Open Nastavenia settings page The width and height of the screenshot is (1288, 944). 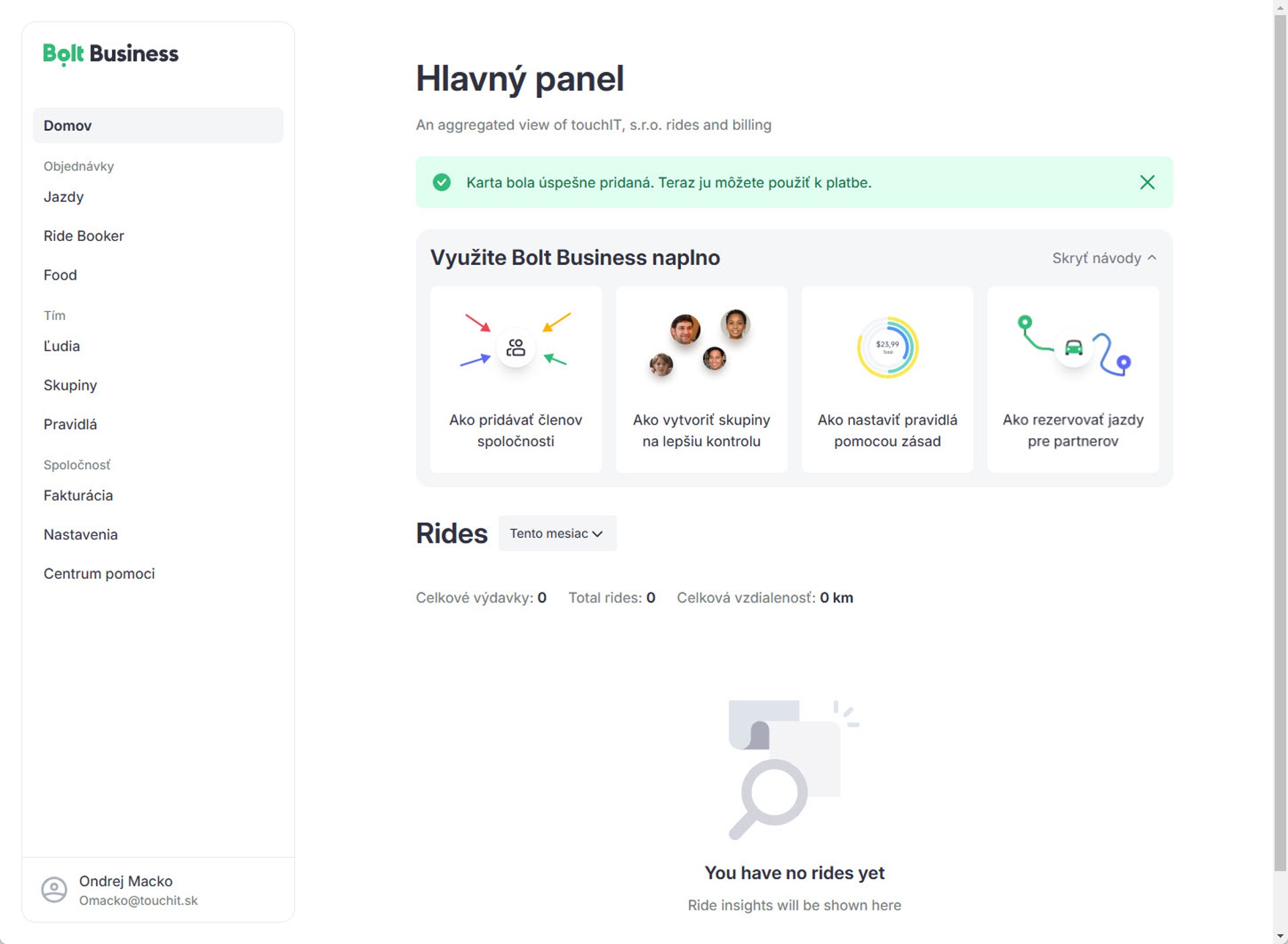point(80,535)
